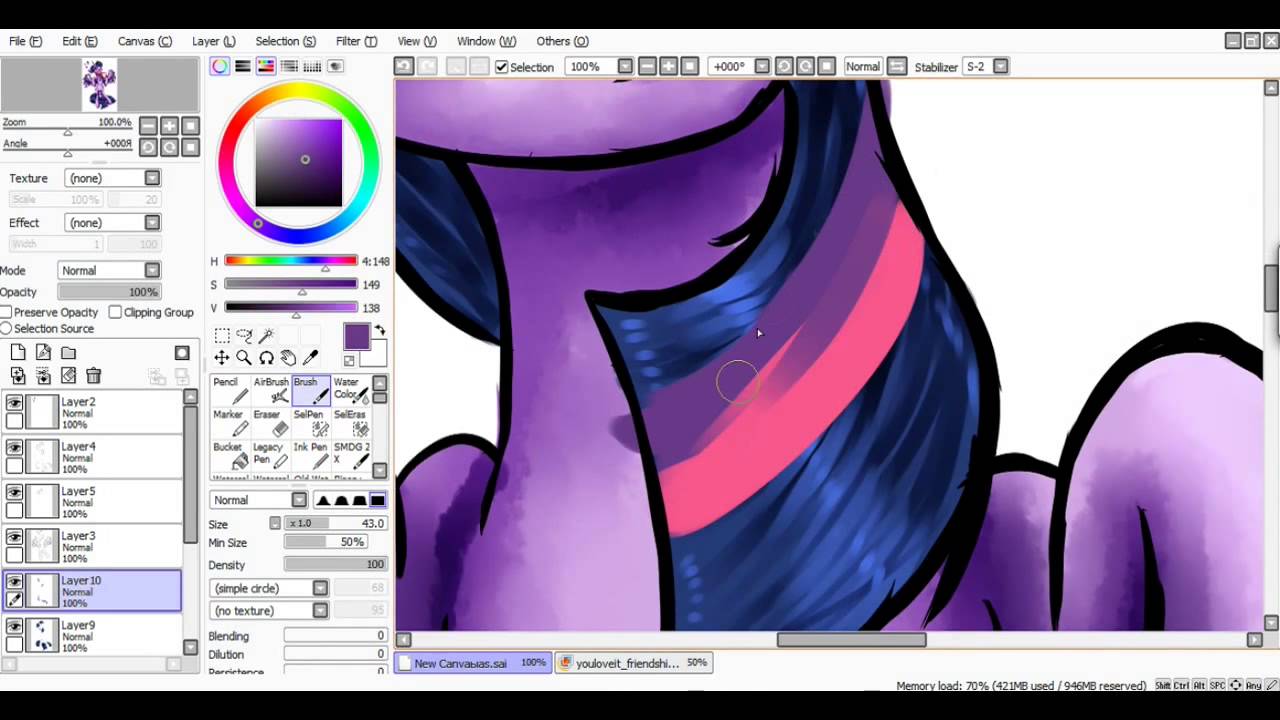Enable the Clipping Group checkbox
Viewport: 1280px width, 720px height.
[x=115, y=312]
